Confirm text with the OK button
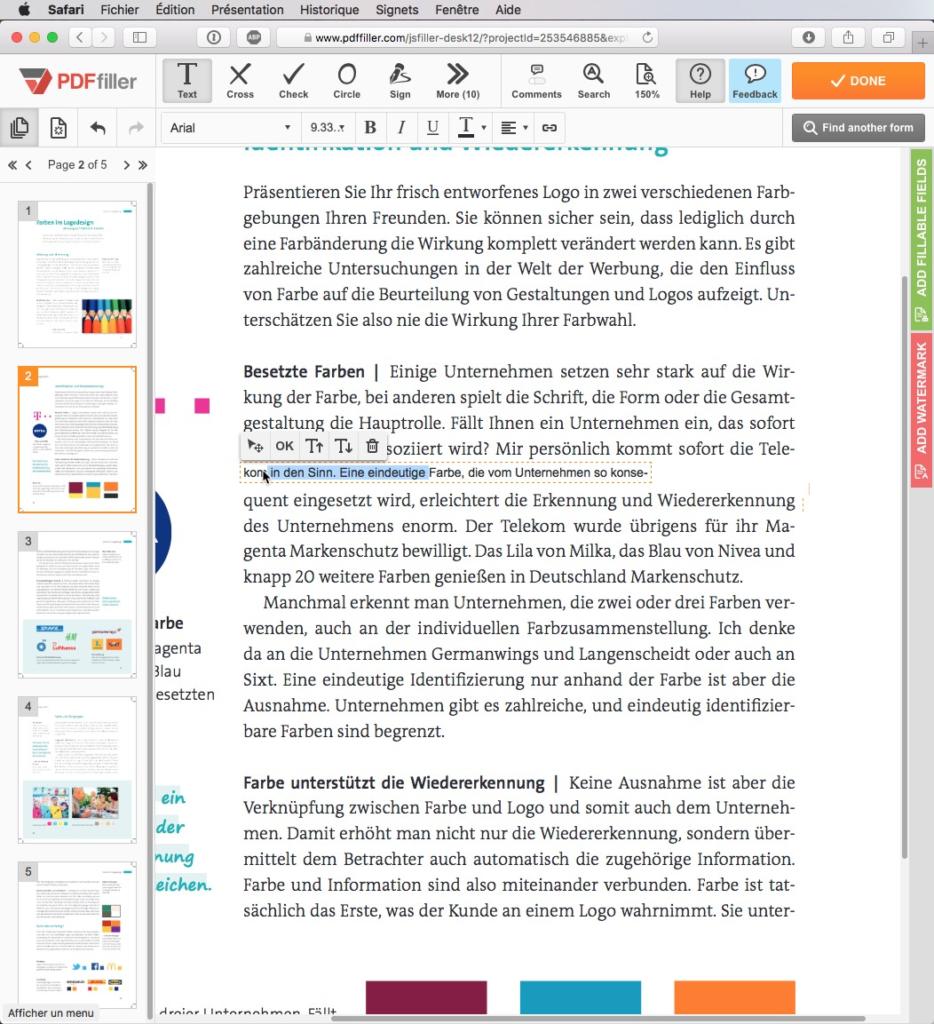934x1024 pixels. [284, 447]
